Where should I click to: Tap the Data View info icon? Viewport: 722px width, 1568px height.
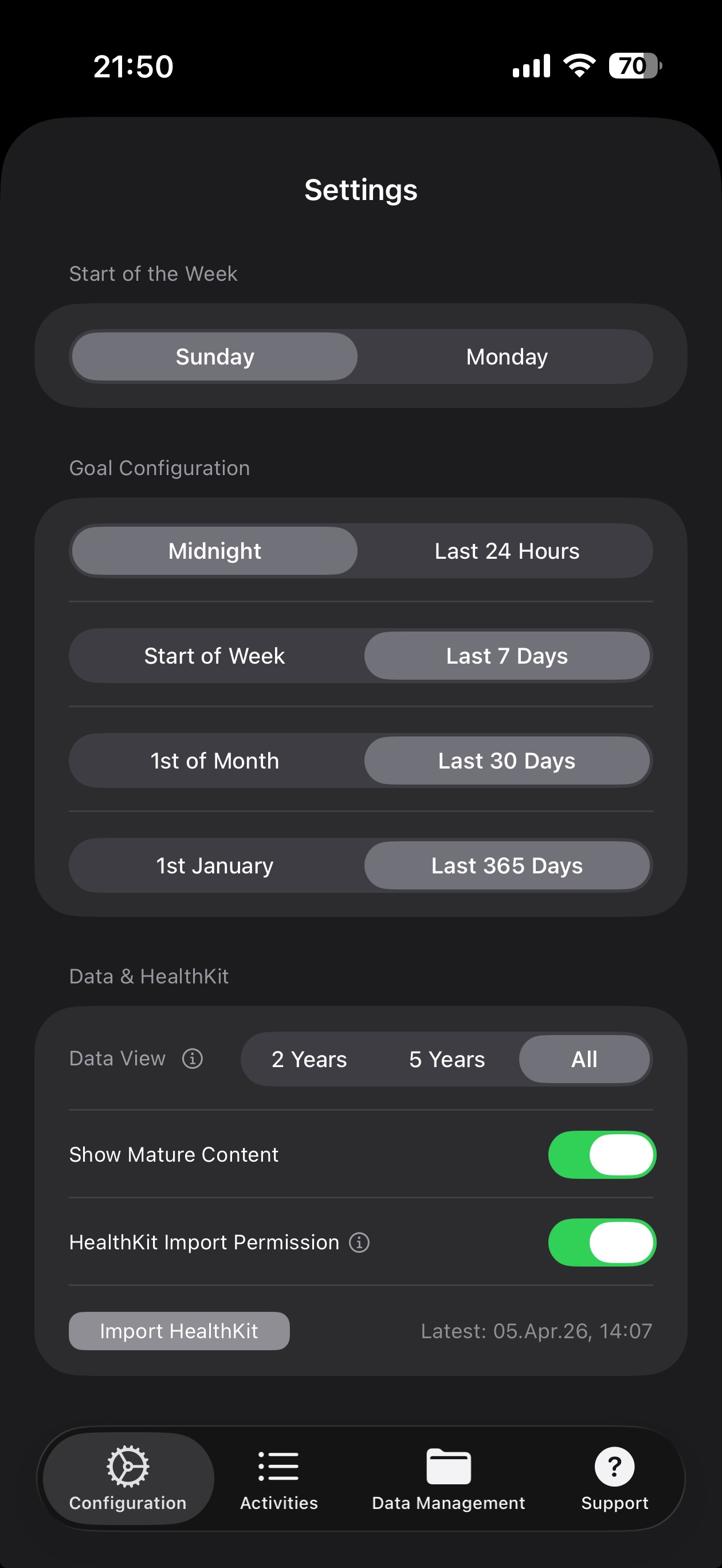point(193,1059)
